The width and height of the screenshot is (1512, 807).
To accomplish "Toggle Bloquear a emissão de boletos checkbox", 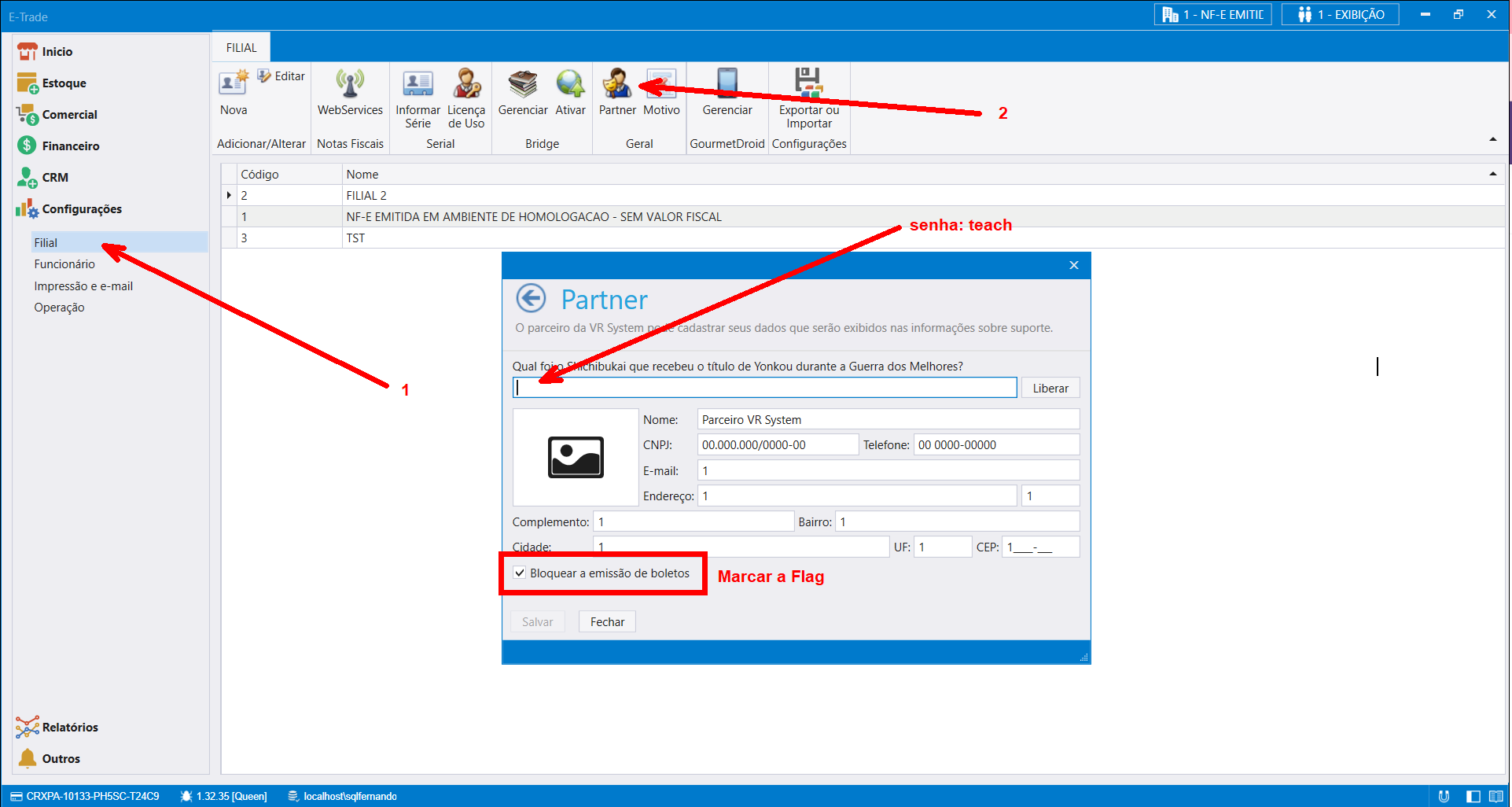I will click(x=520, y=573).
